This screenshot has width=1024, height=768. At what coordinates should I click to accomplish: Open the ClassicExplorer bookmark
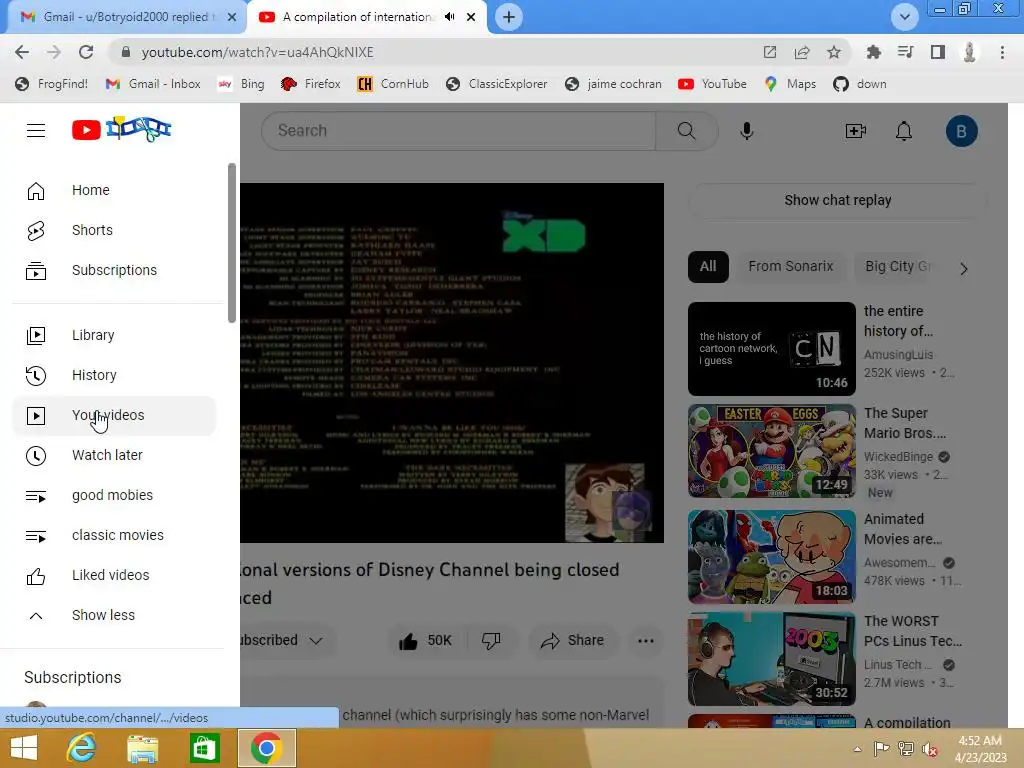(x=497, y=84)
